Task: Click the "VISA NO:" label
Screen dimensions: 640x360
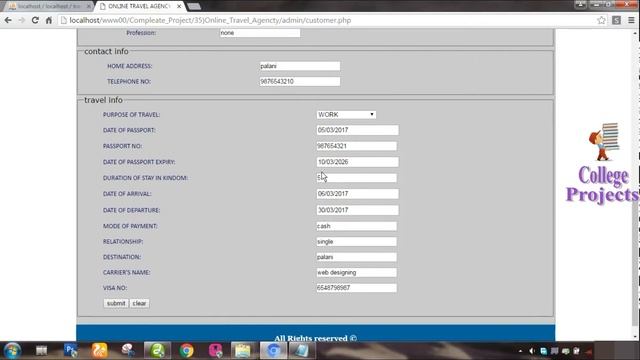Action: coord(115,288)
